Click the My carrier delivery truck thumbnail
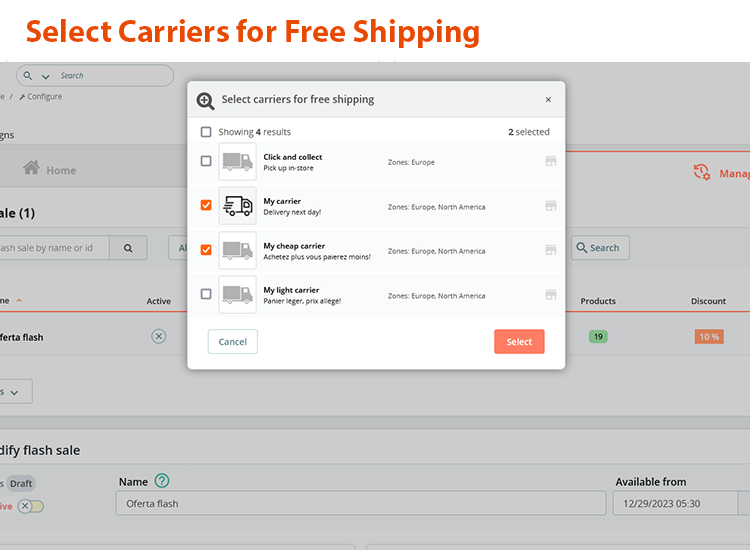The image size is (750, 550). tap(237, 206)
